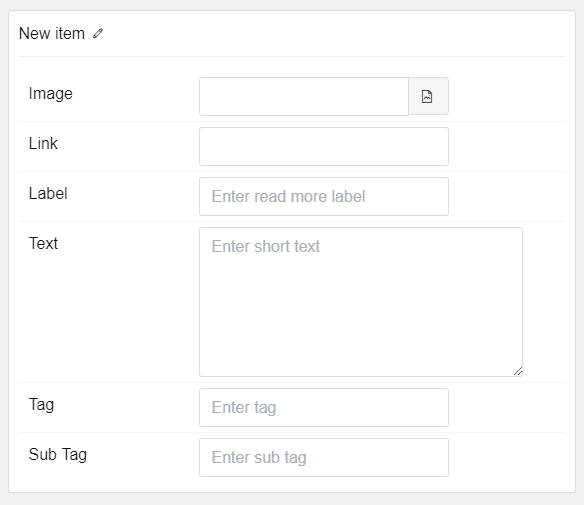Click the textarea resize grip handle

point(518,371)
